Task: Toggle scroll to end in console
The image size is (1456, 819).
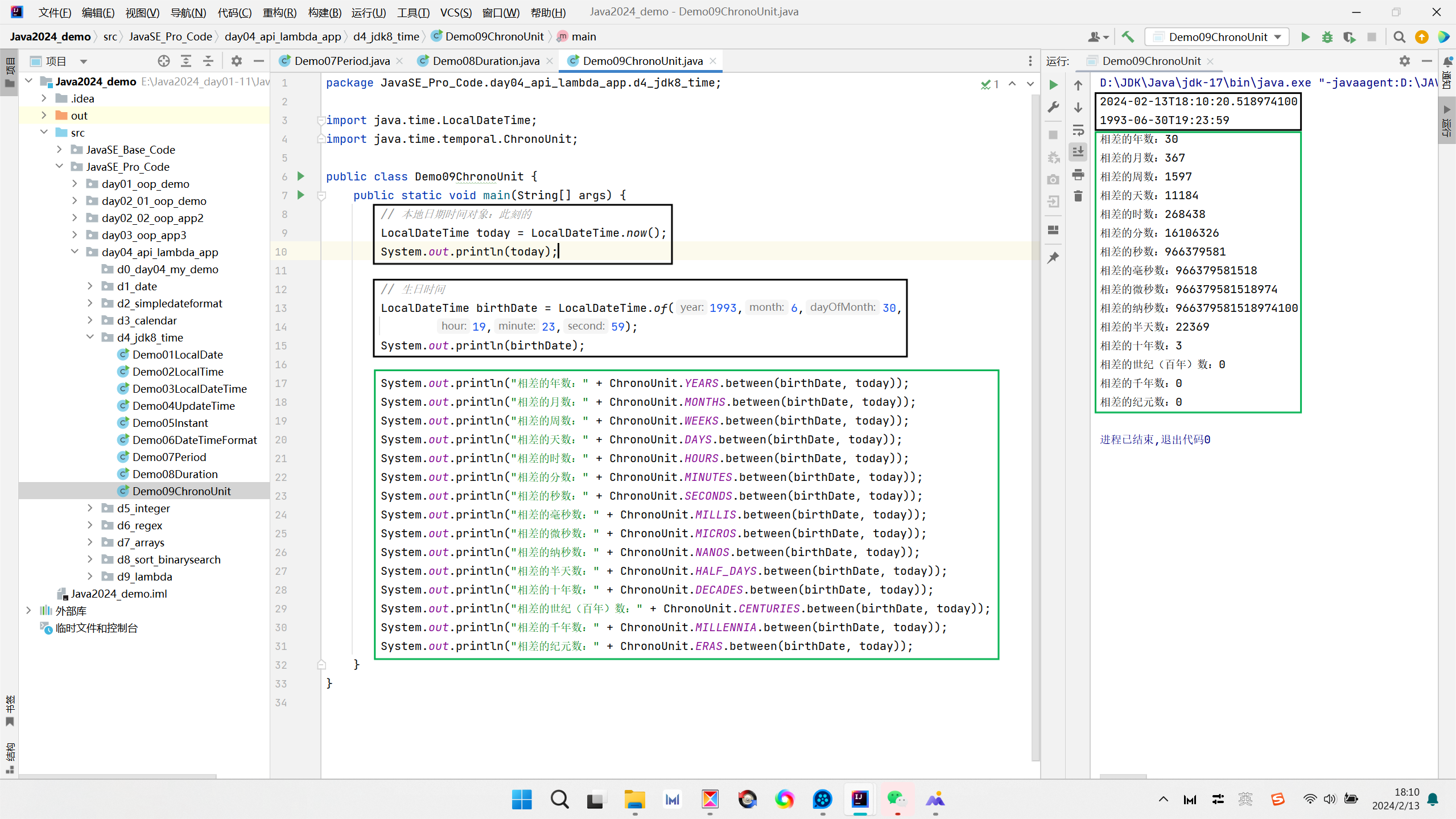Action: [x=1078, y=152]
